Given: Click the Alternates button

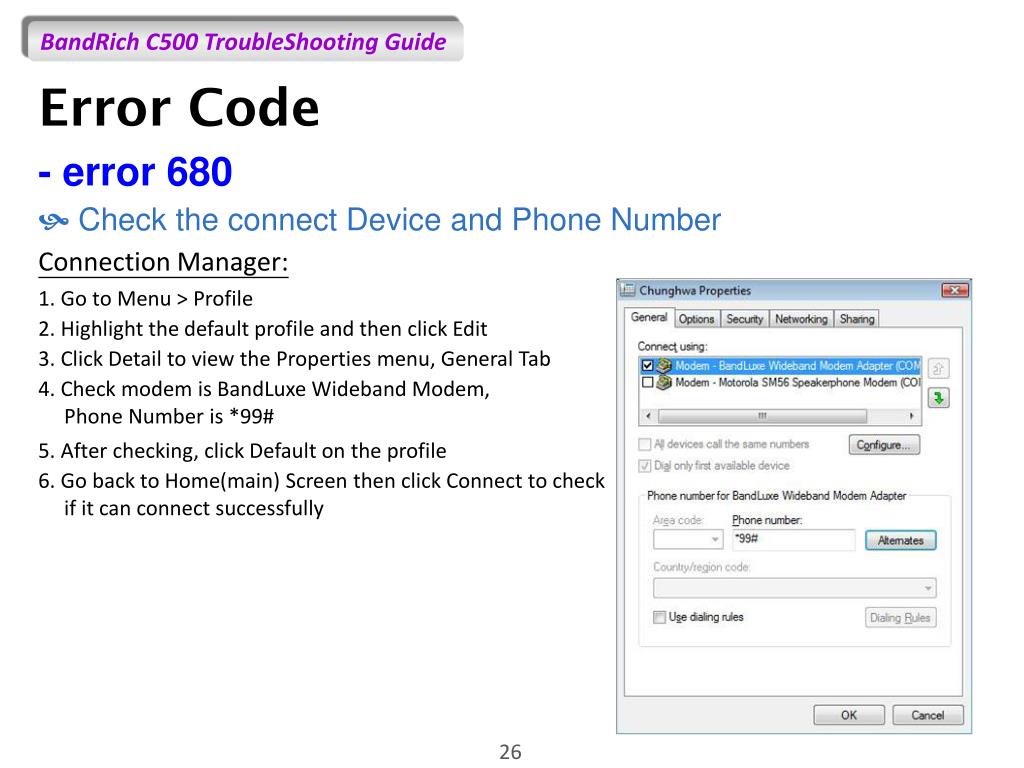Looking at the screenshot, I should [901, 540].
